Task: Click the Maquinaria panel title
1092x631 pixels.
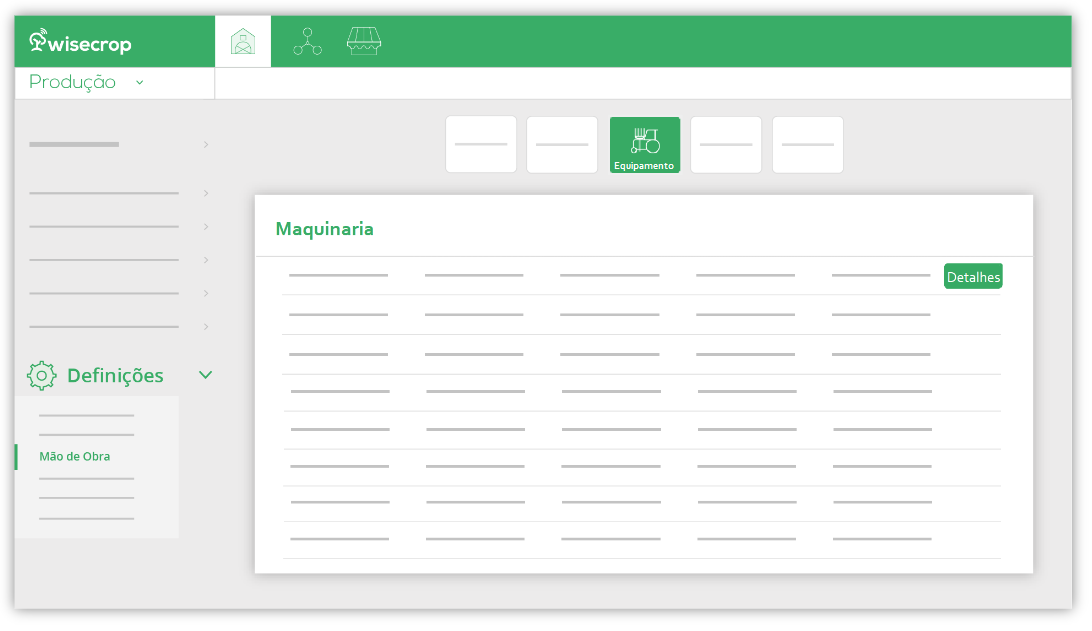Action: click(325, 229)
